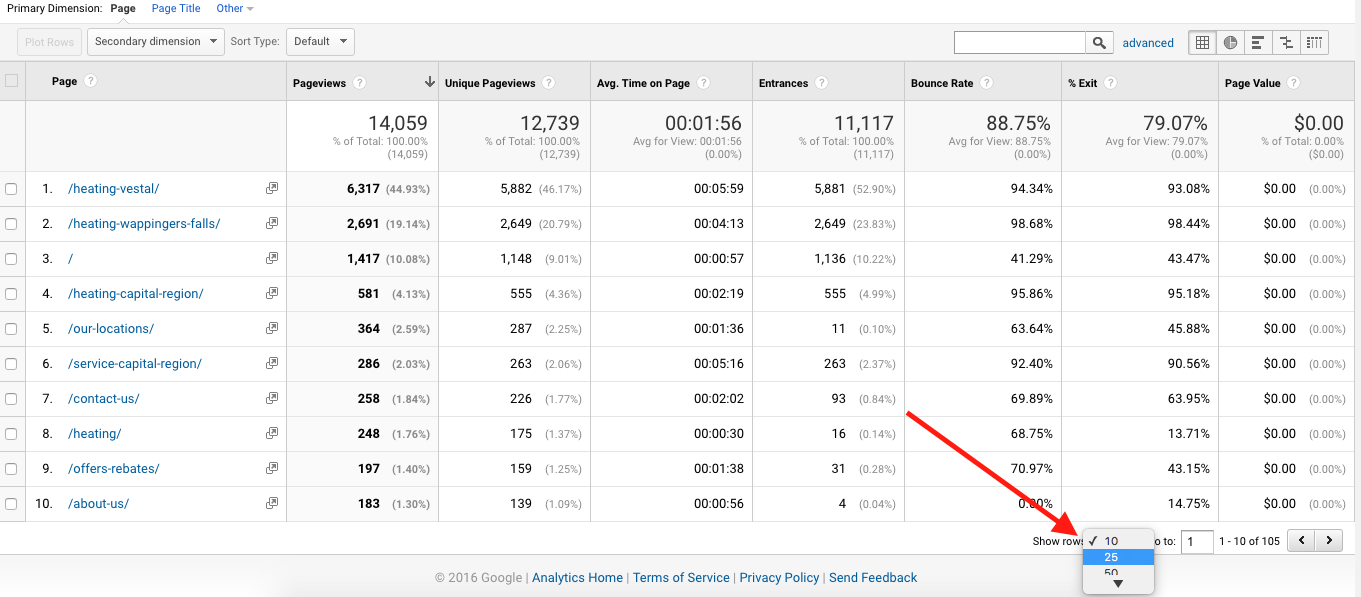
Task: Select the checkbox next to /contact-us/
Action: tap(11, 398)
